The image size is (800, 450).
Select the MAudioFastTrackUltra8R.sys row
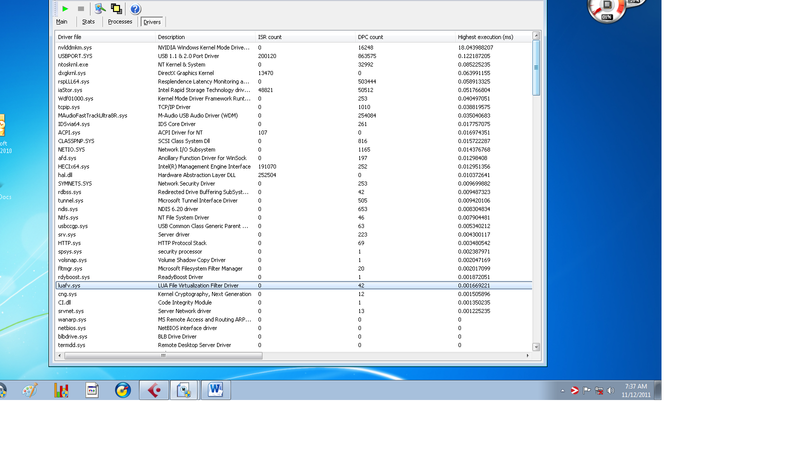point(293,115)
